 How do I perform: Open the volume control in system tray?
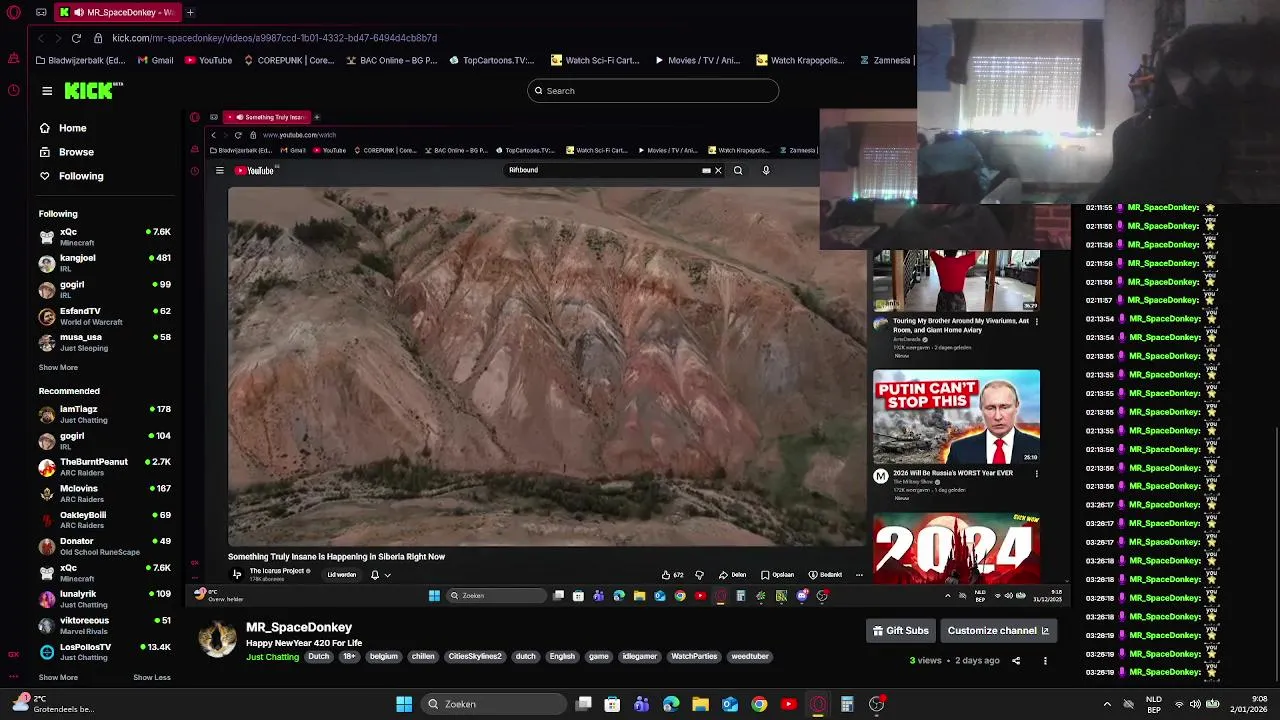click(1194, 704)
